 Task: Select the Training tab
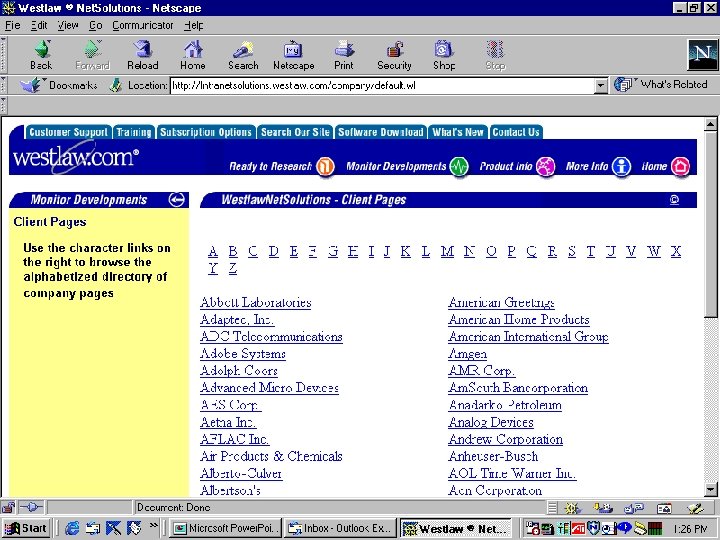tap(134, 132)
